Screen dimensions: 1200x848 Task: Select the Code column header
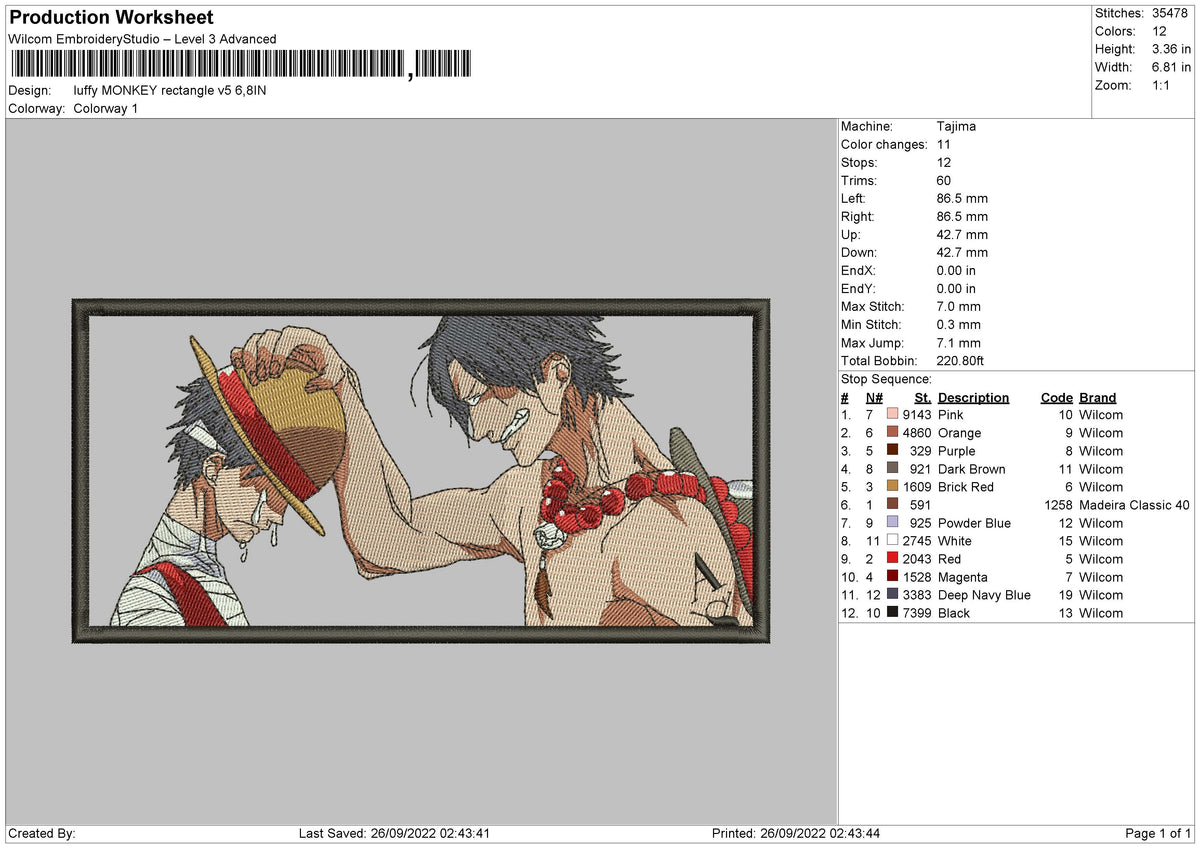pos(1057,397)
